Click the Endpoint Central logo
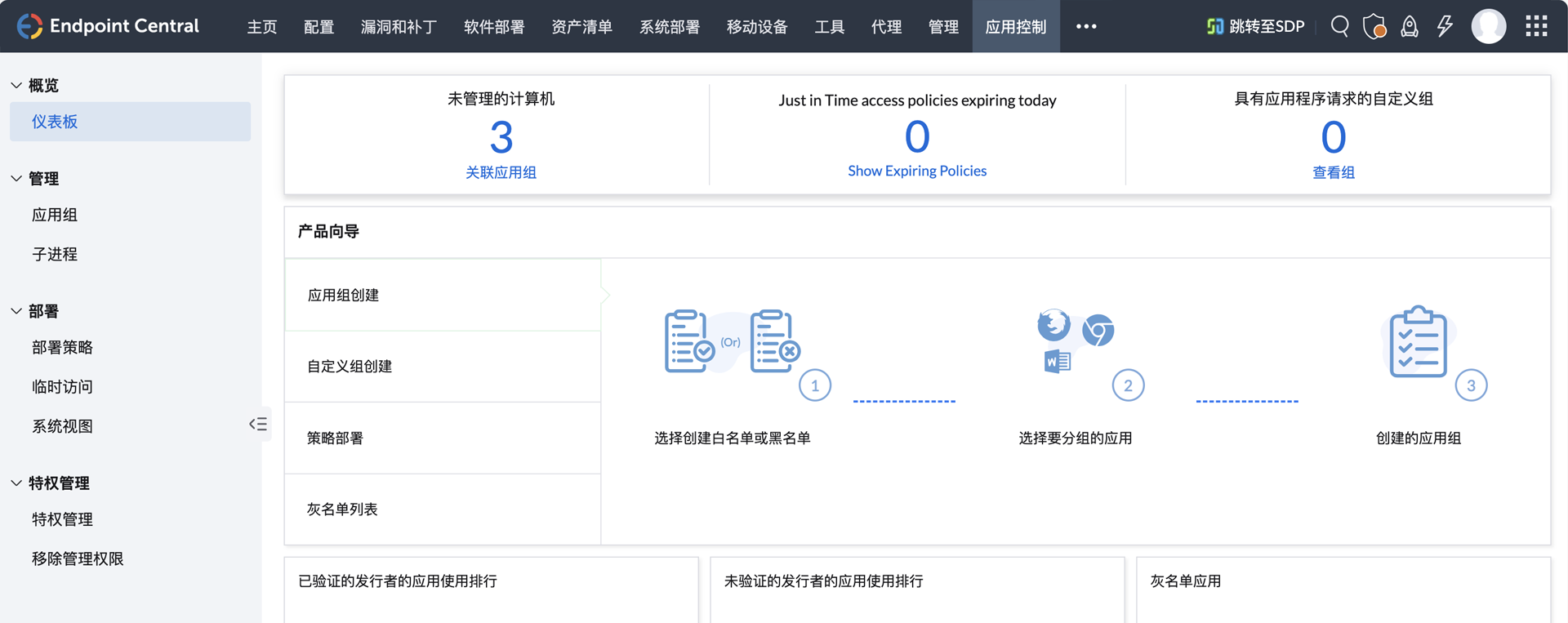 109,26
